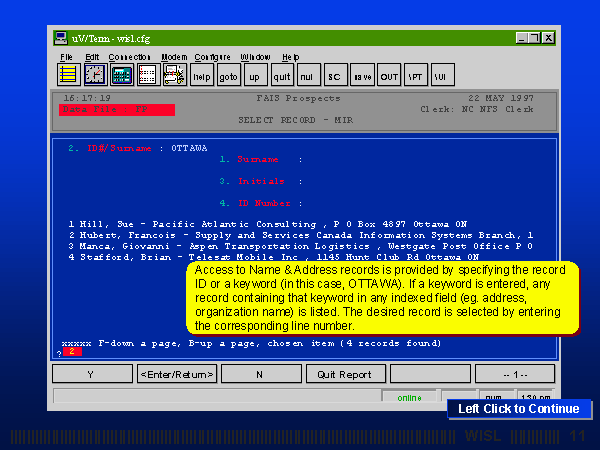Open the Connection menu
This screenshot has width=600, height=450.
pyautogui.click(x=129, y=57)
